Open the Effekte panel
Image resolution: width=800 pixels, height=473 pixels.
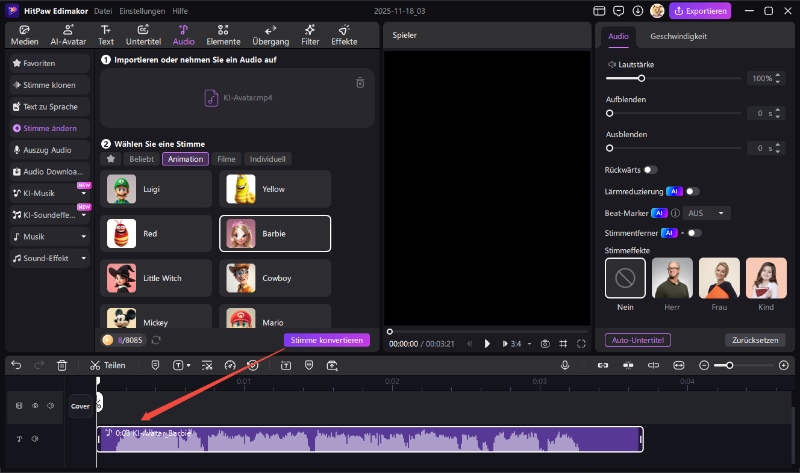(344, 35)
